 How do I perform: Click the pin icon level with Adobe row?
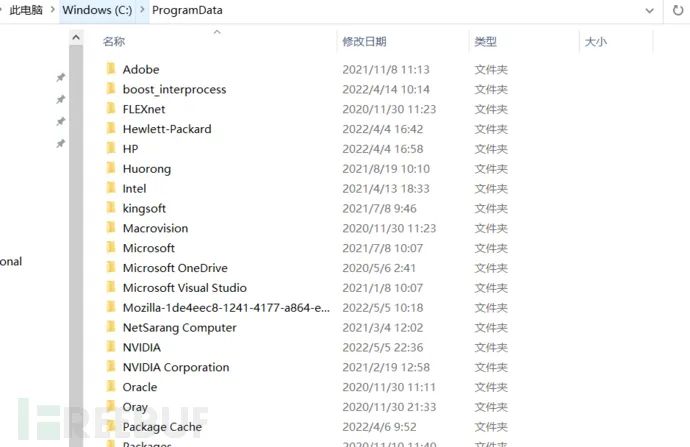(61, 77)
